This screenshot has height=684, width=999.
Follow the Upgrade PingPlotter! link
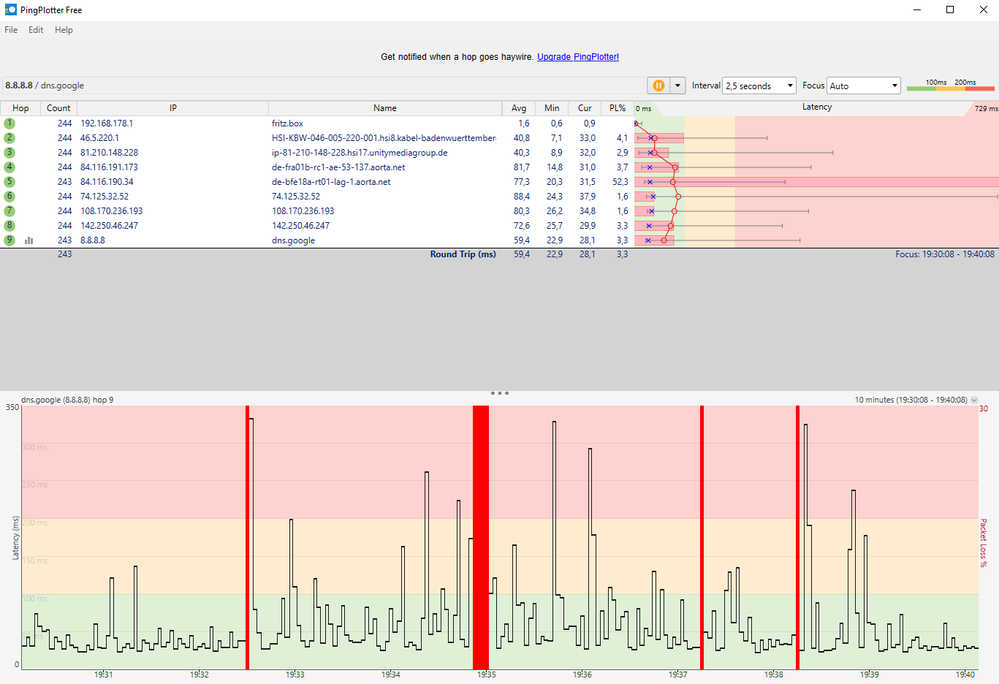tap(578, 57)
